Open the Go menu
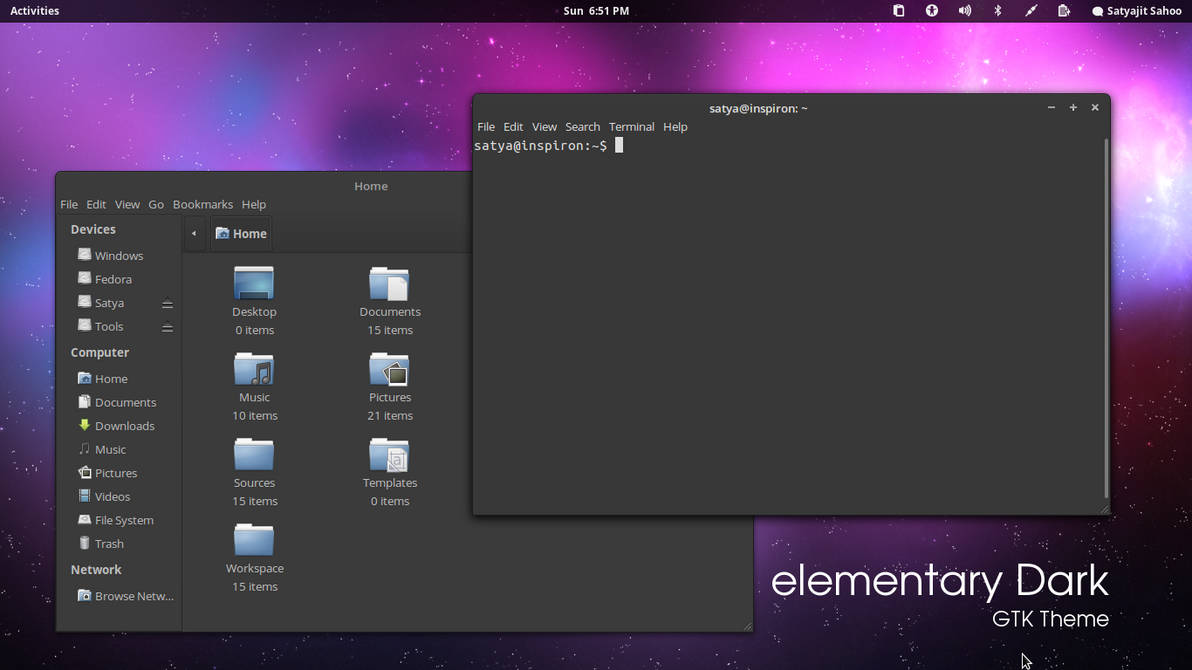The image size is (1192, 670). [156, 205]
